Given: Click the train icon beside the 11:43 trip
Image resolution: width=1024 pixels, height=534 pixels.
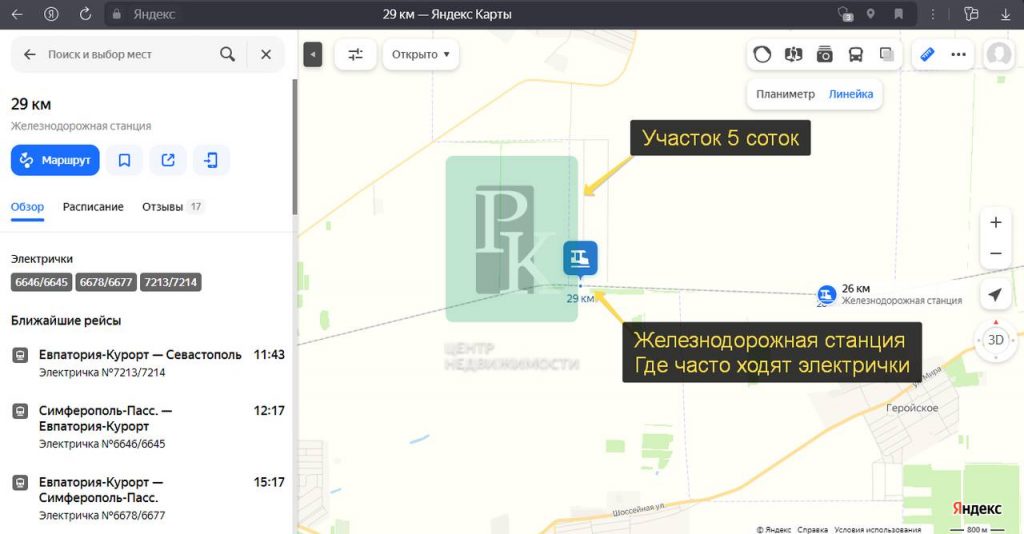Looking at the screenshot, I should (20, 355).
